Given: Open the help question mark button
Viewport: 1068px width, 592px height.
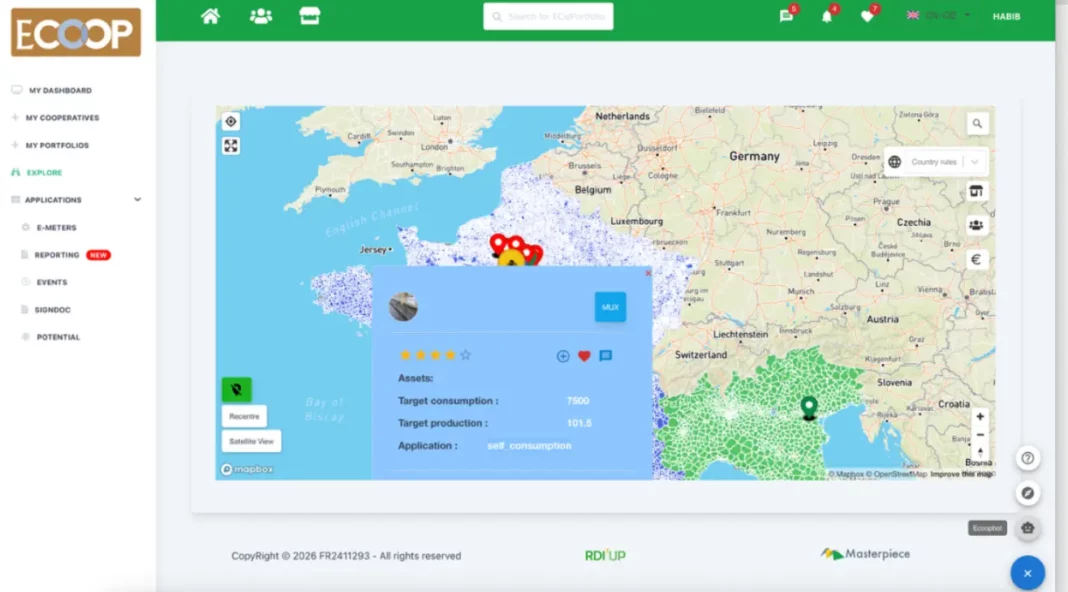Looking at the screenshot, I should pos(1028,458).
